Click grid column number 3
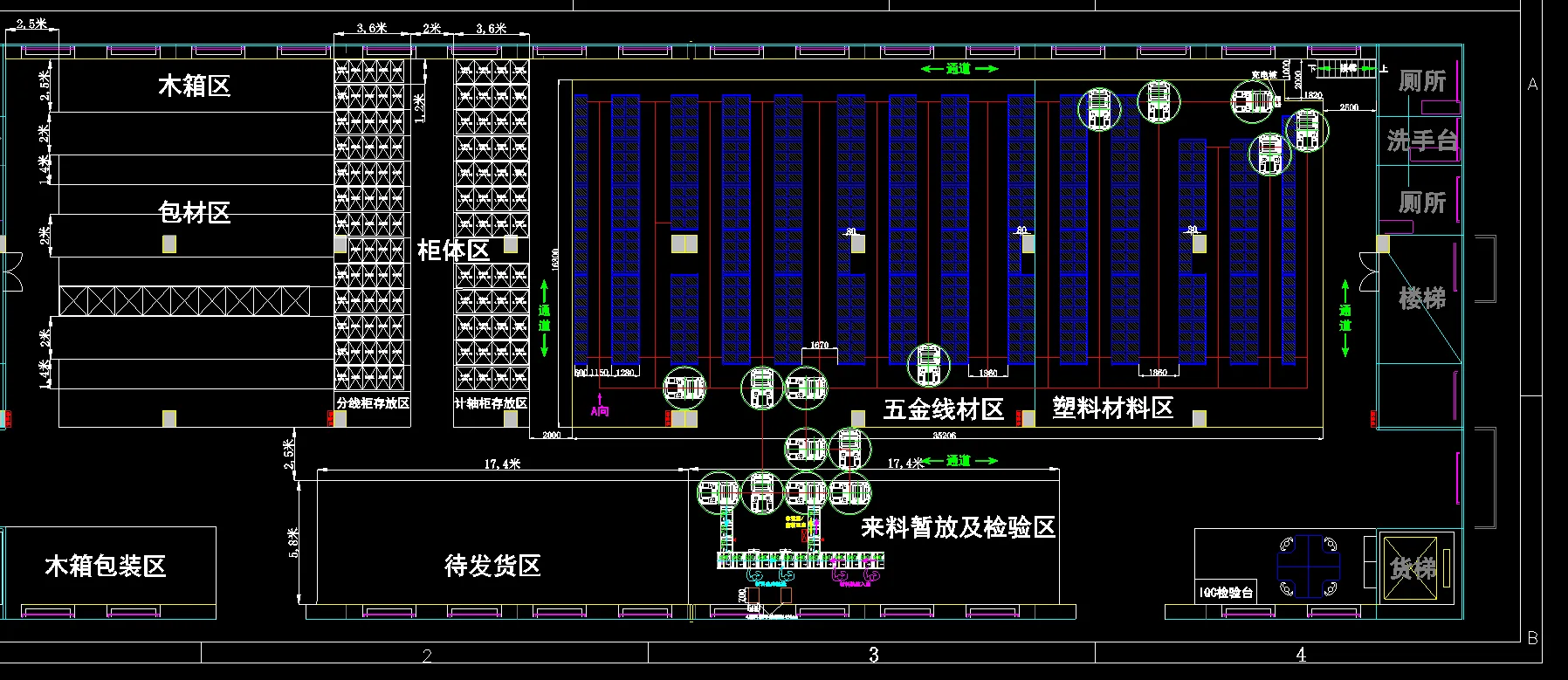This screenshot has height=680, width=1568. coord(874,655)
